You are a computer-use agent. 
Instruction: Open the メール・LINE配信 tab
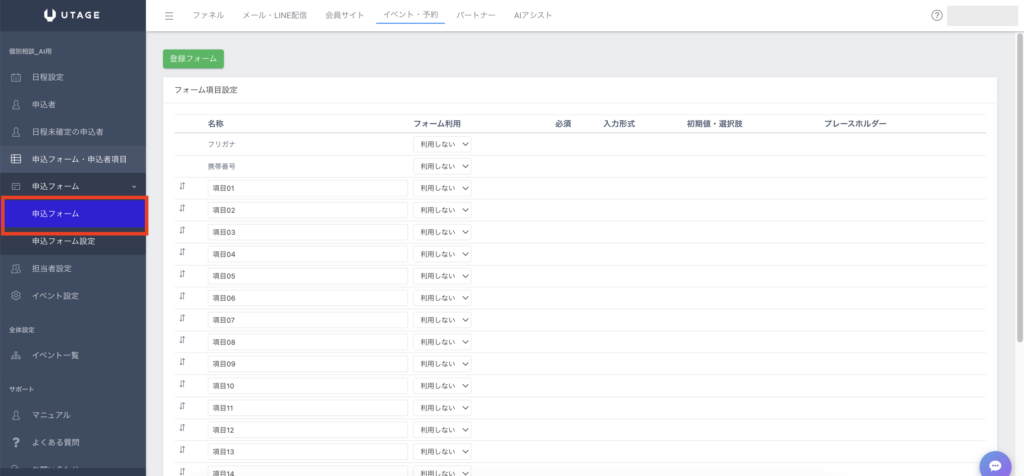pos(274,16)
